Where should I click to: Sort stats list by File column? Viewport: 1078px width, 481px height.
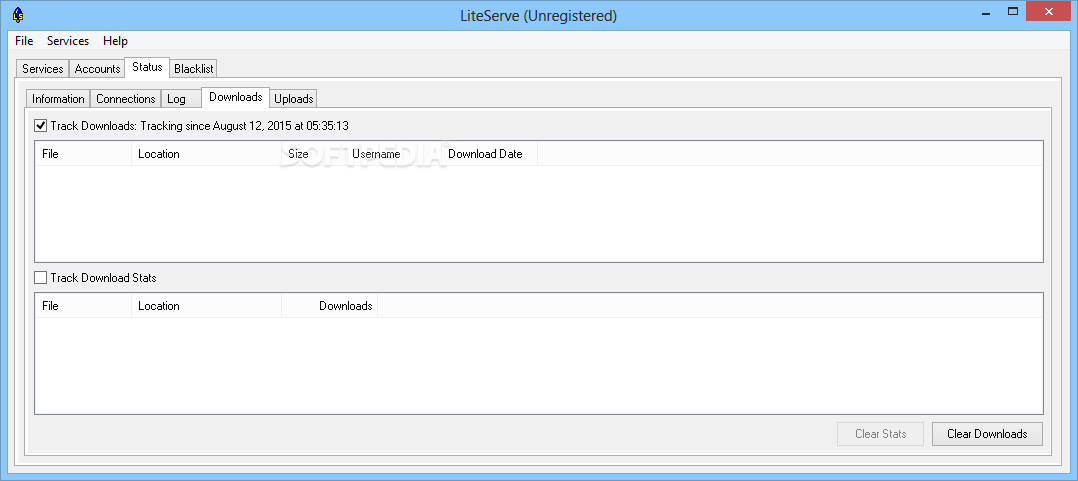click(83, 306)
